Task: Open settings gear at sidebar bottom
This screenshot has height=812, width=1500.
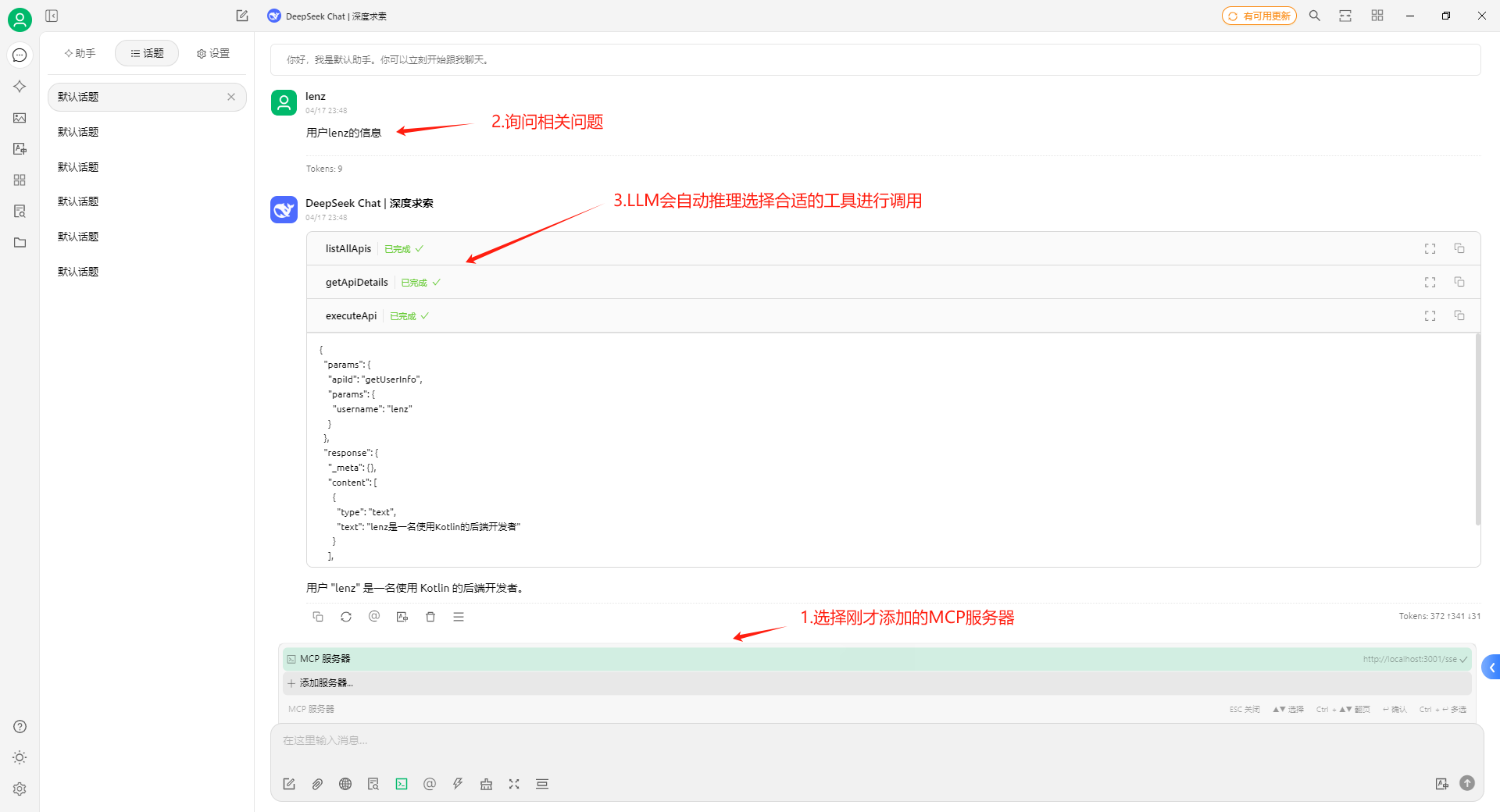Action: click(x=20, y=789)
